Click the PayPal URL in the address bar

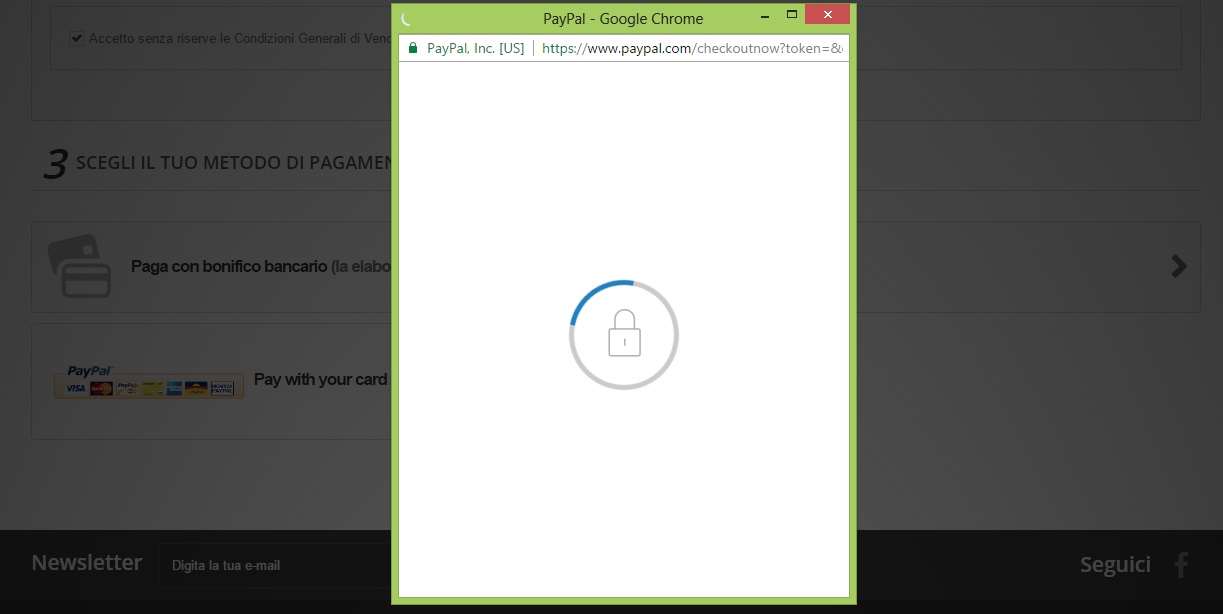coord(692,48)
